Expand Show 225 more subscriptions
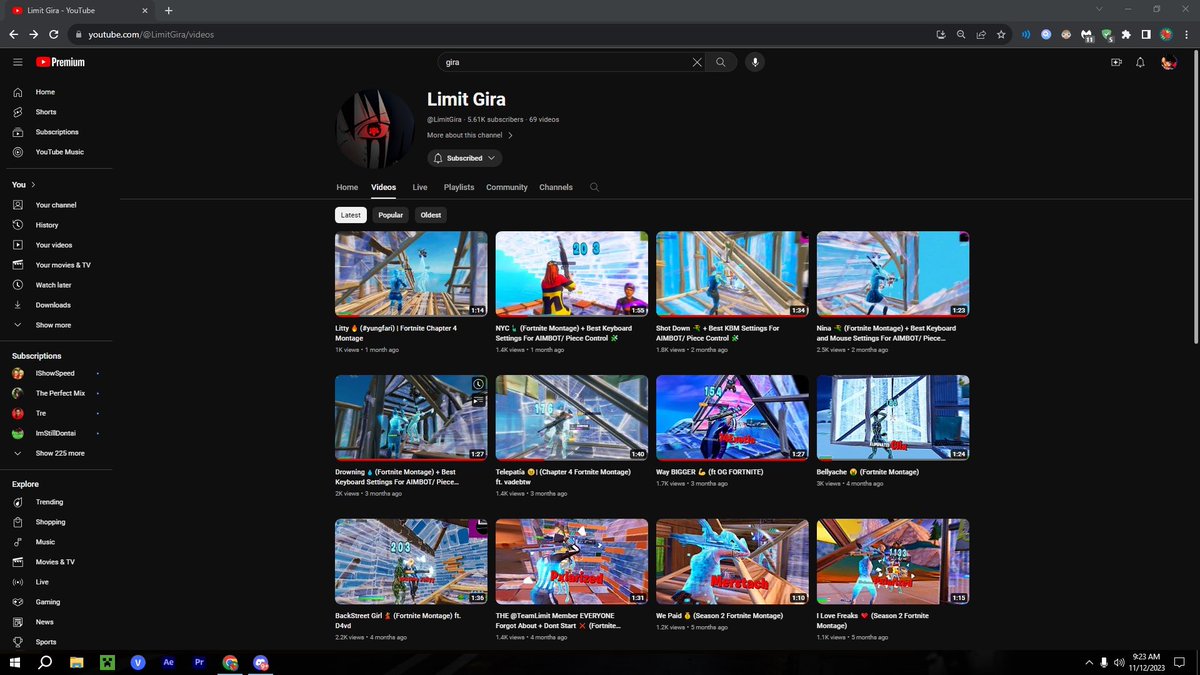This screenshot has width=1200, height=675. [x=60, y=453]
